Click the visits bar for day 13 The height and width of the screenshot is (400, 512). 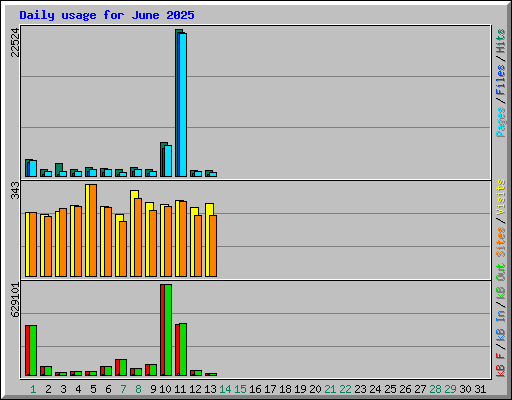[x=209, y=240]
